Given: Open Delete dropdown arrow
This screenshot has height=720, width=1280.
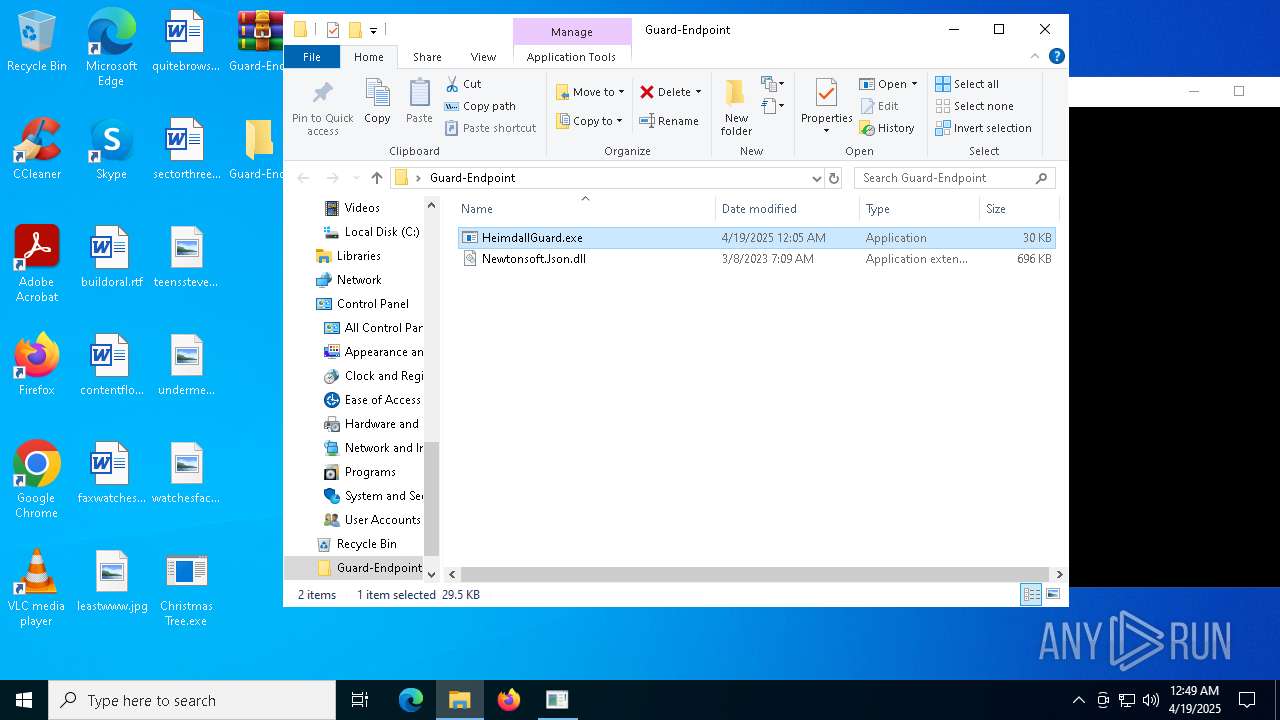Looking at the screenshot, I should tap(698, 92).
